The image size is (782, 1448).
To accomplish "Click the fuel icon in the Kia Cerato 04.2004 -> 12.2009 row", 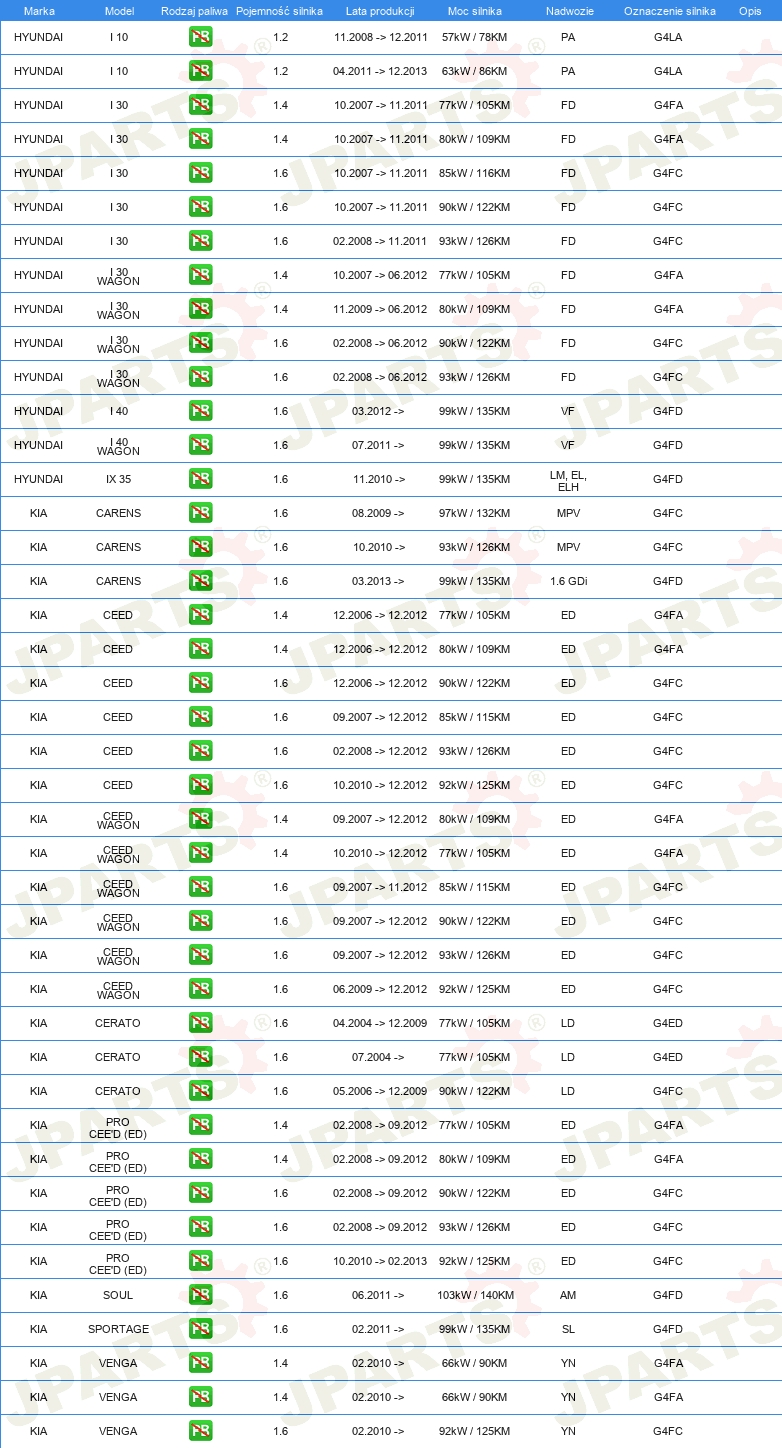I will click(200, 1023).
